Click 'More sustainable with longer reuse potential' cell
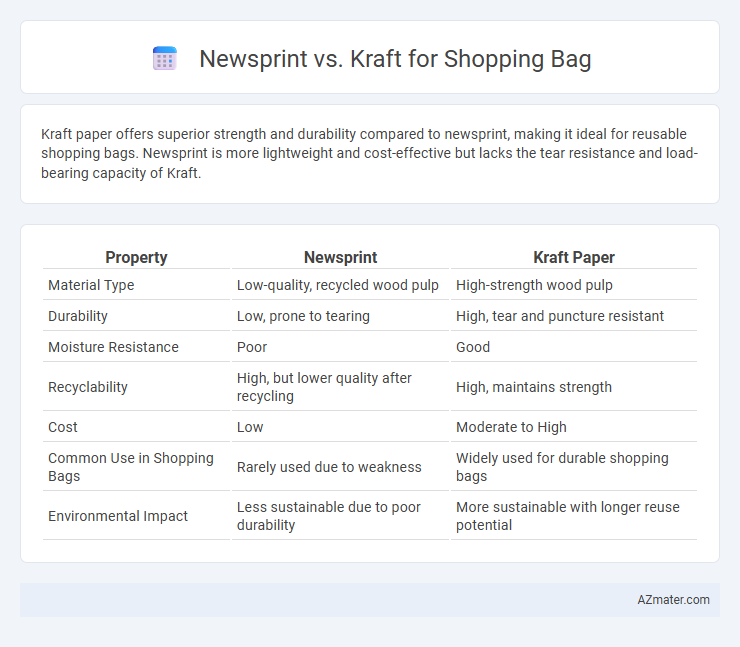This screenshot has height=647, width=740. coord(568,516)
